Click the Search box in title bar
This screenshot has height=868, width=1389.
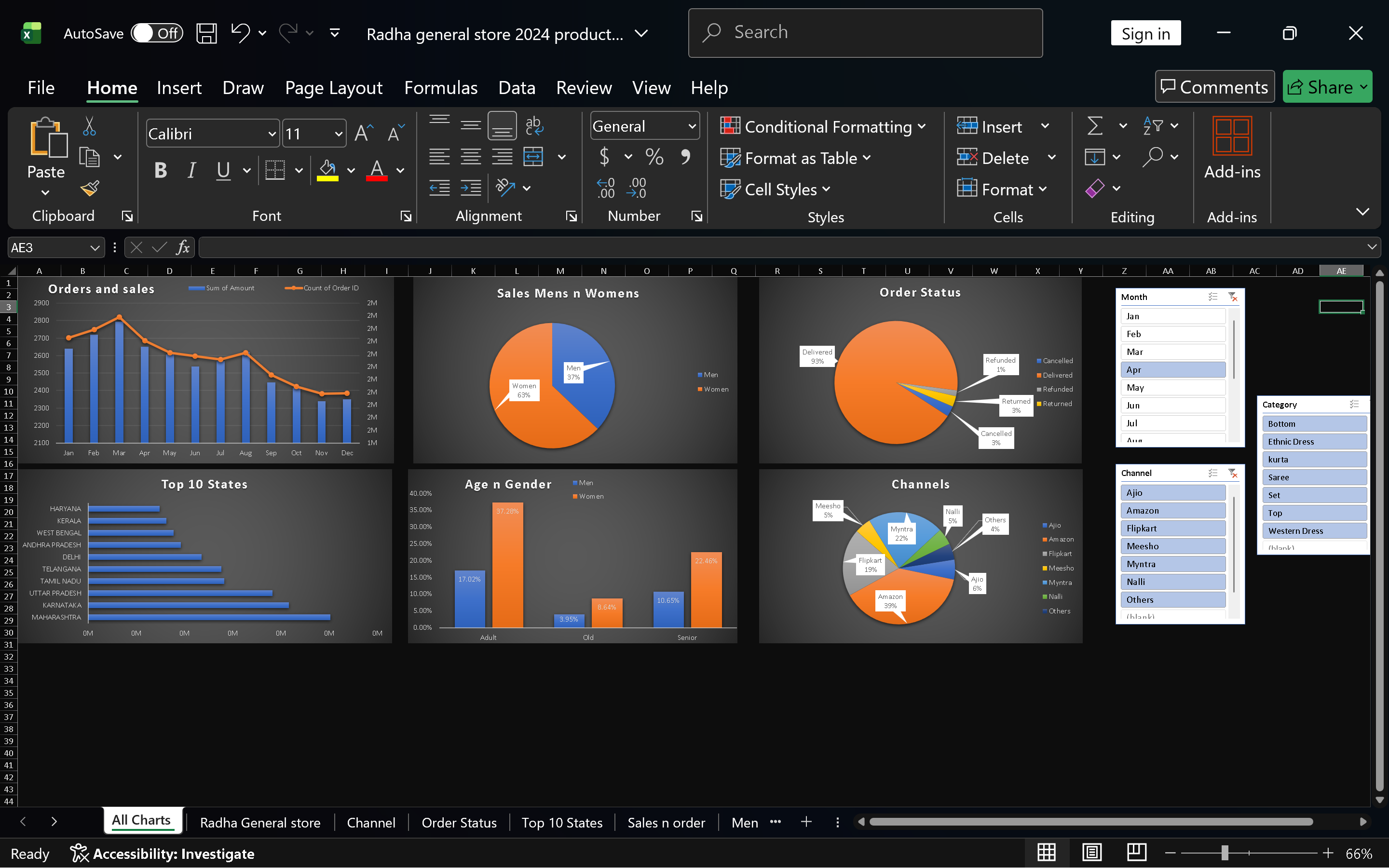tap(865, 33)
